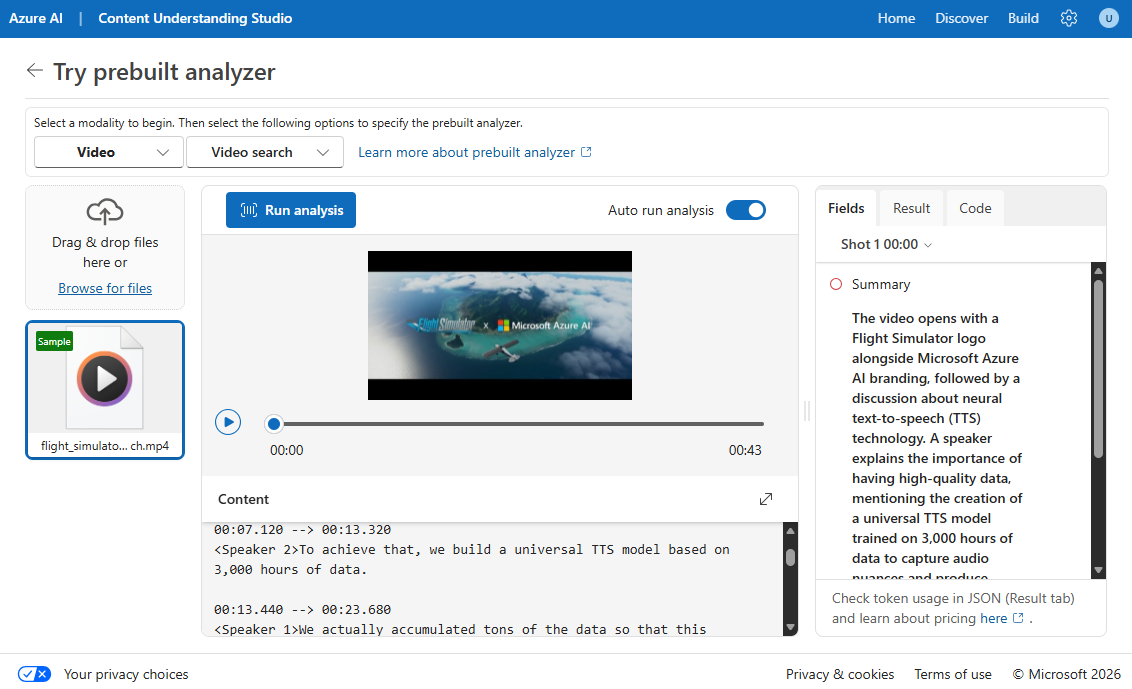Open Build in top navigation
The image size is (1132, 689).
1023,18
